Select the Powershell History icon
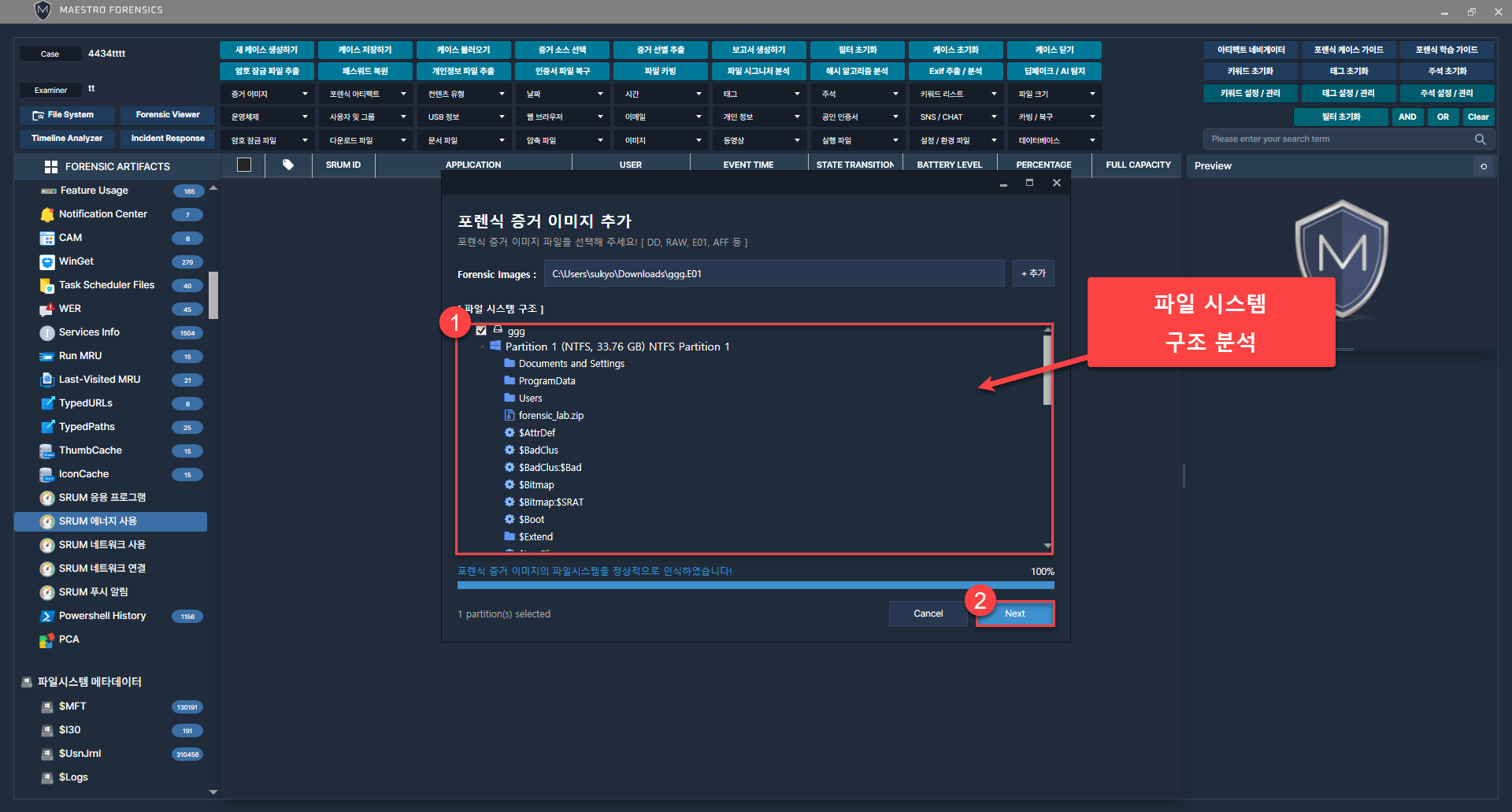This screenshot has height=812, width=1512. click(x=47, y=616)
